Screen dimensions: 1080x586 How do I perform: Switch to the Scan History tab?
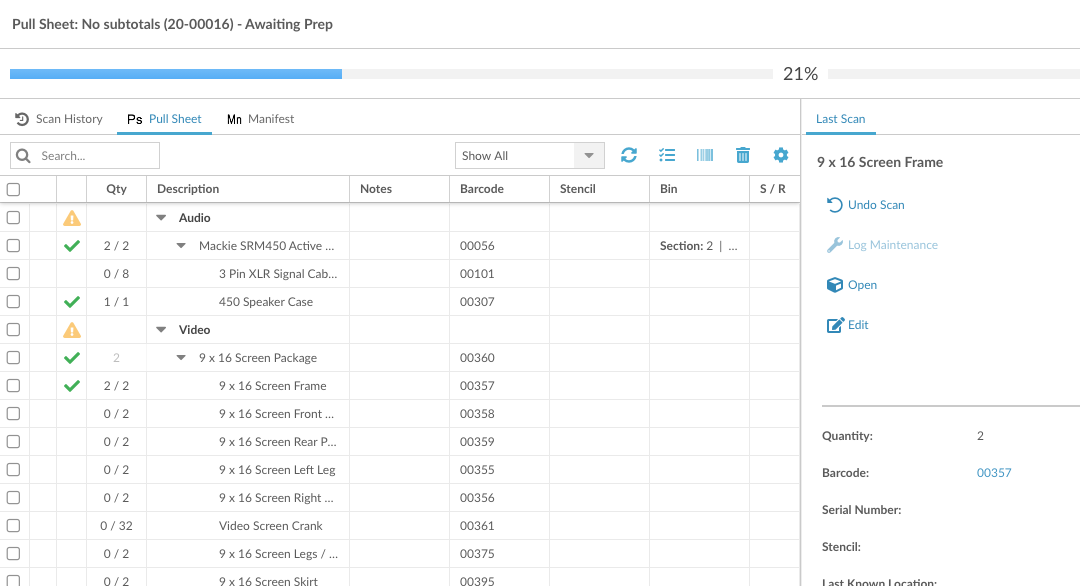59,119
